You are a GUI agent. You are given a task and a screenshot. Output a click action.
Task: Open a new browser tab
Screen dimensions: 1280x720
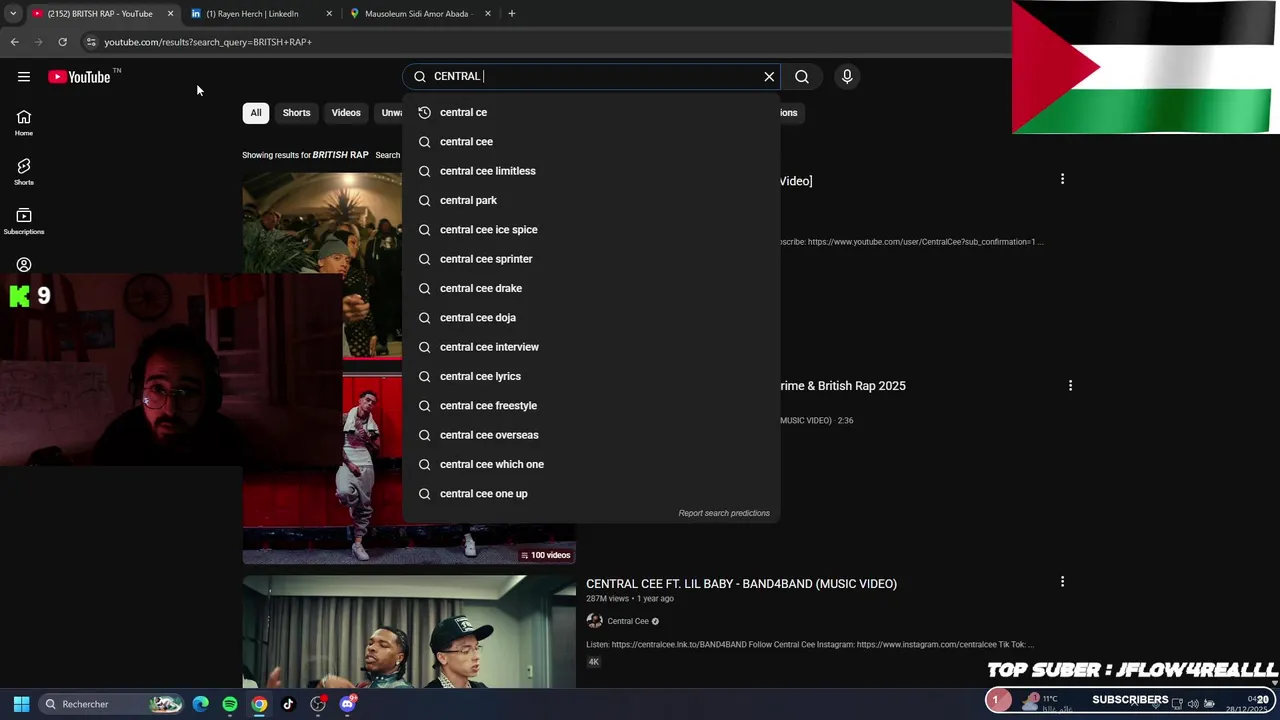[511, 14]
